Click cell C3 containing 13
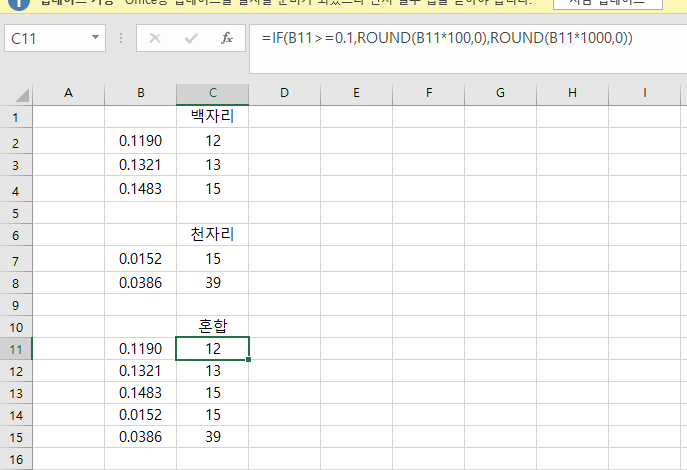687x470 pixels. (x=212, y=165)
